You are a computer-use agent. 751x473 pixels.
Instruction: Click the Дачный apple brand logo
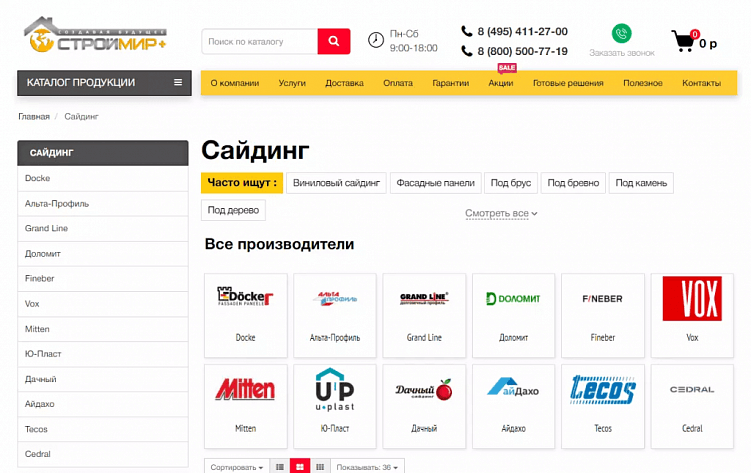424,390
